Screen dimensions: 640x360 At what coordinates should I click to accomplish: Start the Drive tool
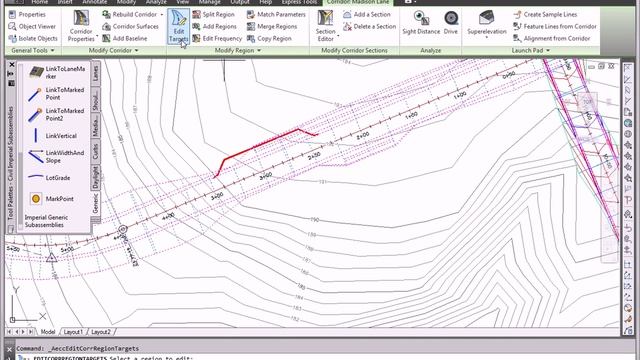(x=451, y=22)
